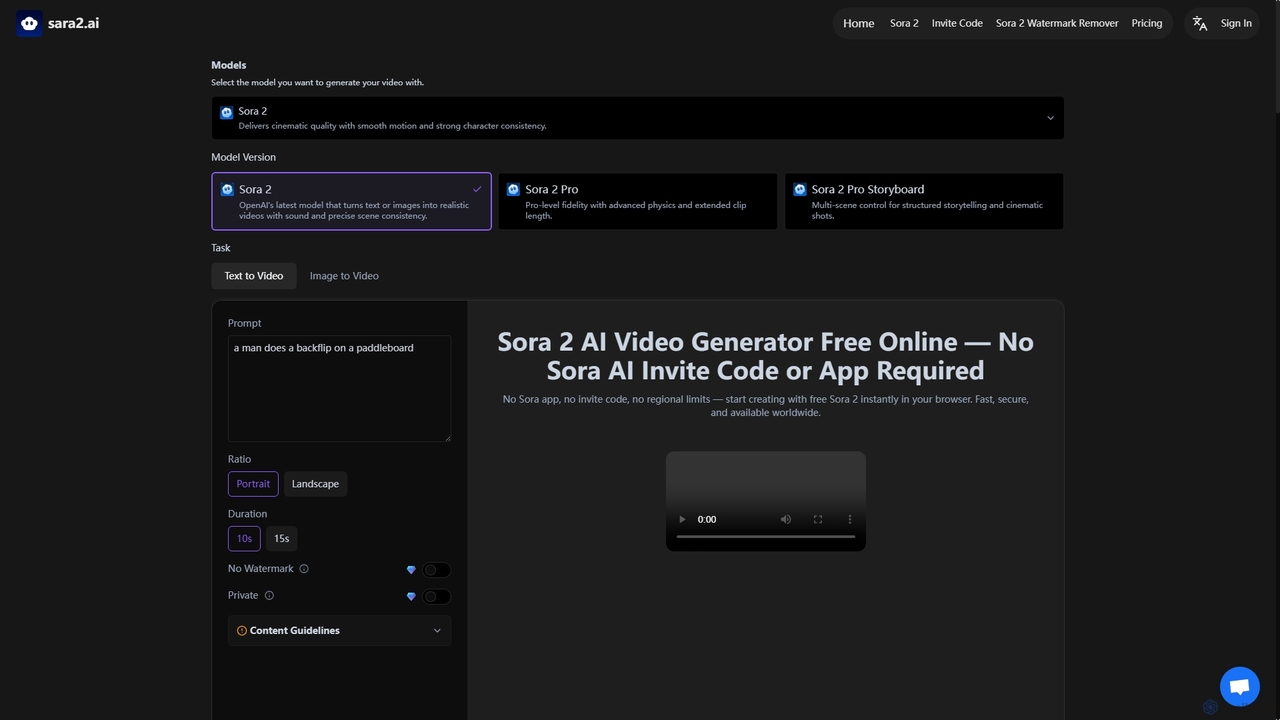
Task: Select Sora 2 Pro Storyboard version
Action: (924, 201)
